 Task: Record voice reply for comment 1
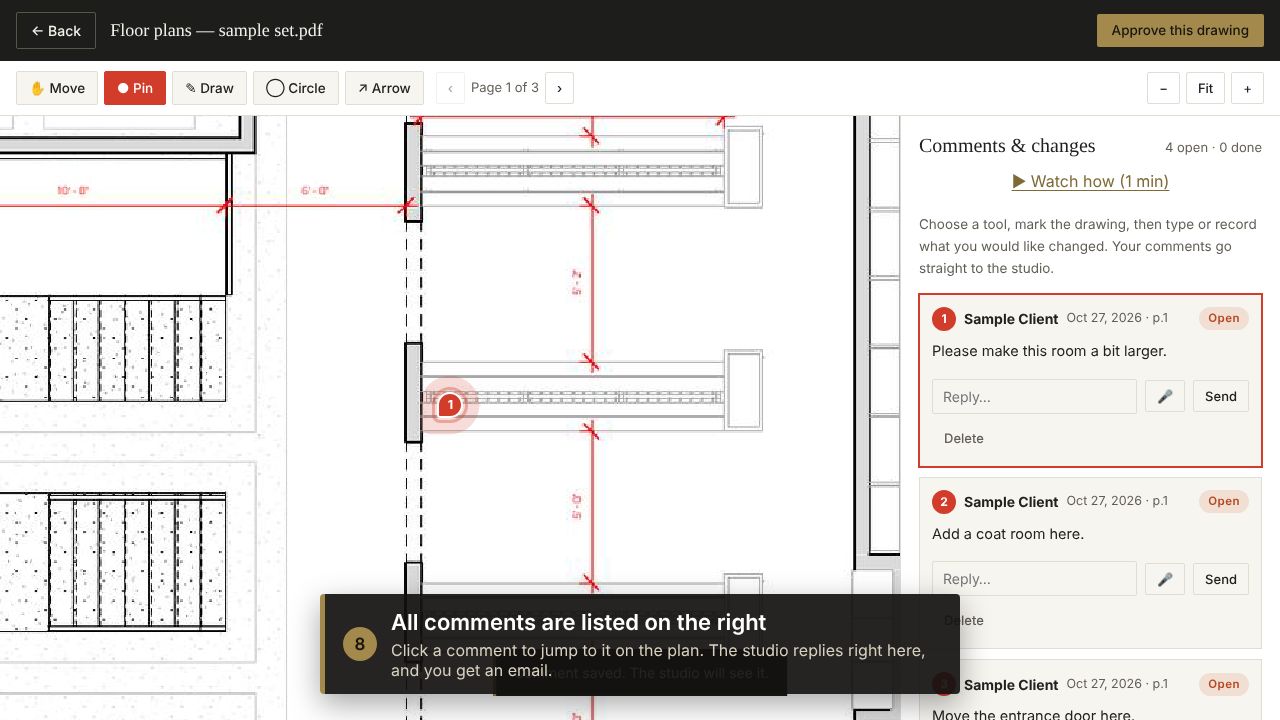(1165, 396)
